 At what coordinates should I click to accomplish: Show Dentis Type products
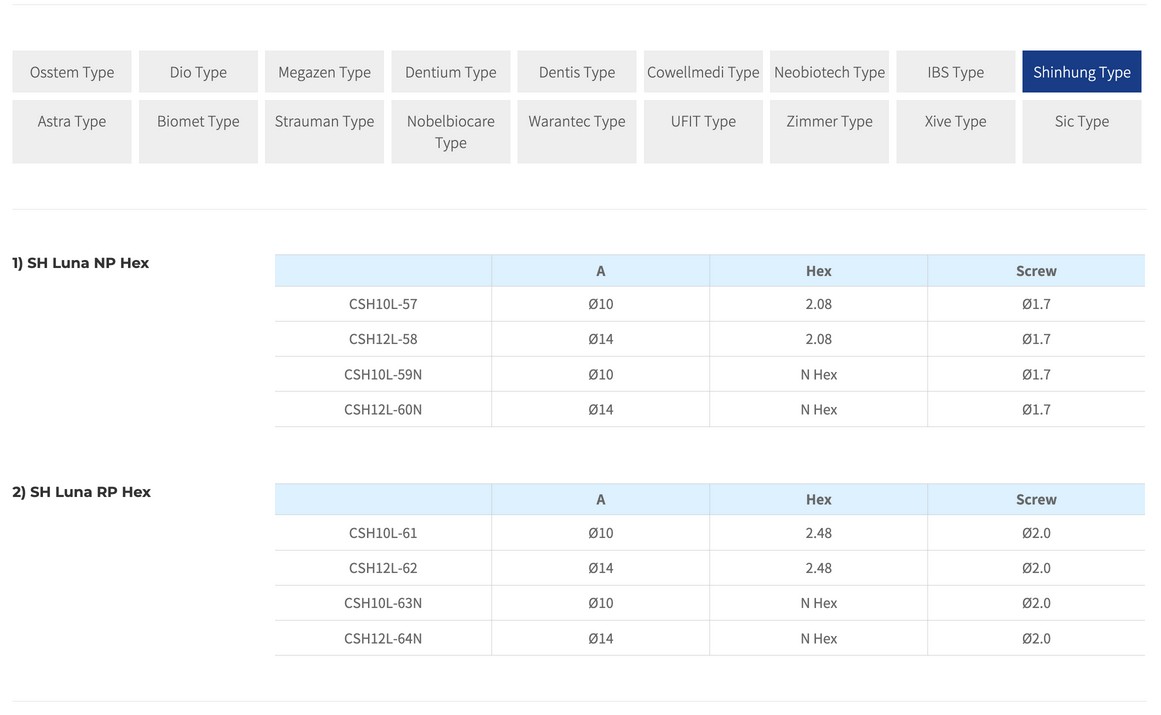[x=577, y=72]
